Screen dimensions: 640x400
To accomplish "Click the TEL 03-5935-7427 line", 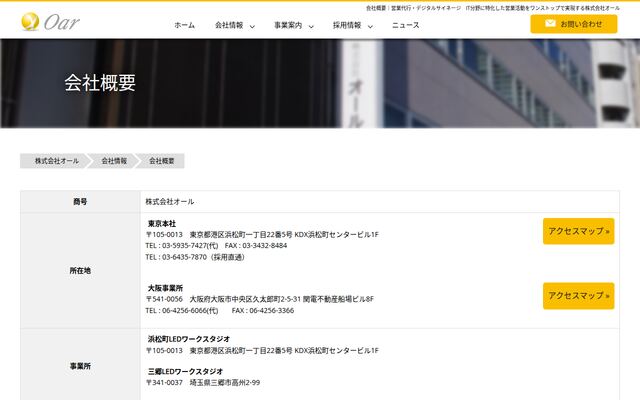I will tap(216, 246).
